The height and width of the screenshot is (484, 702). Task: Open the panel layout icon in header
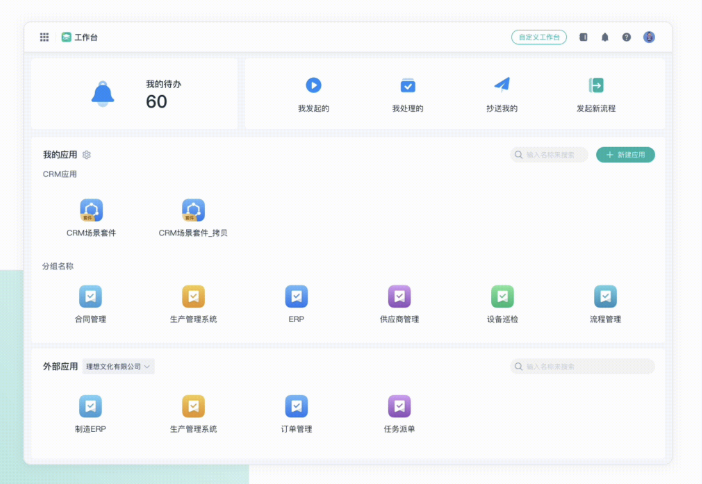coord(583,37)
